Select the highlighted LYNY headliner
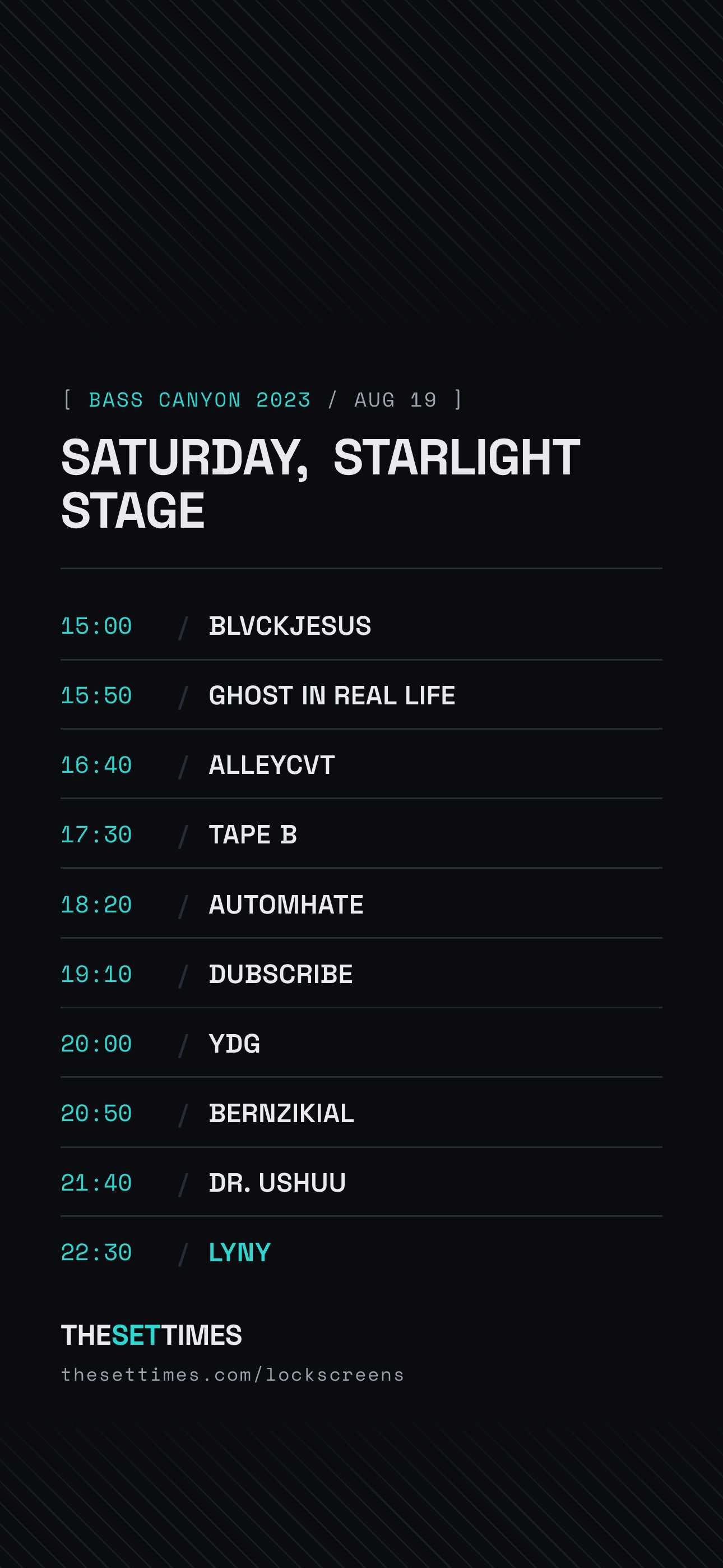This screenshot has height=1568, width=723. 240,1252
